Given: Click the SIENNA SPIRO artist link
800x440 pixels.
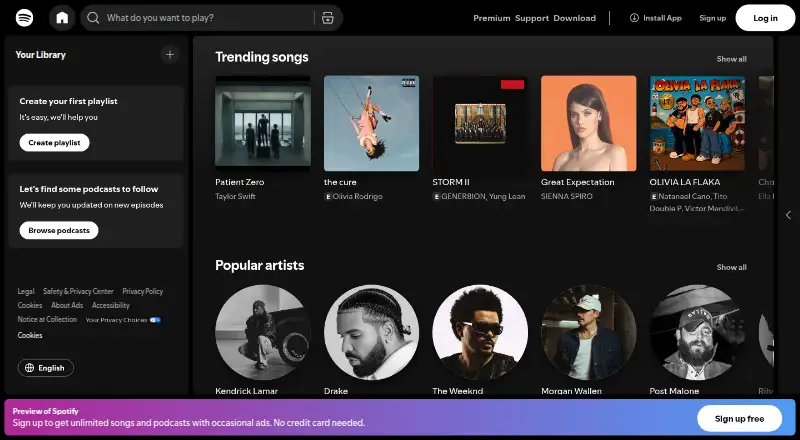Looking at the screenshot, I should click(x=567, y=196).
